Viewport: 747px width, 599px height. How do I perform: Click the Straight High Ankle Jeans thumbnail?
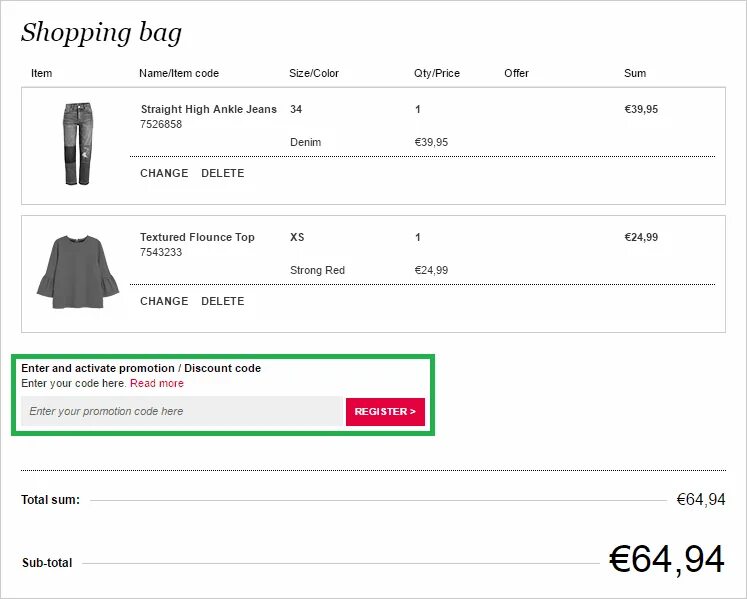pyautogui.click(x=78, y=143)
